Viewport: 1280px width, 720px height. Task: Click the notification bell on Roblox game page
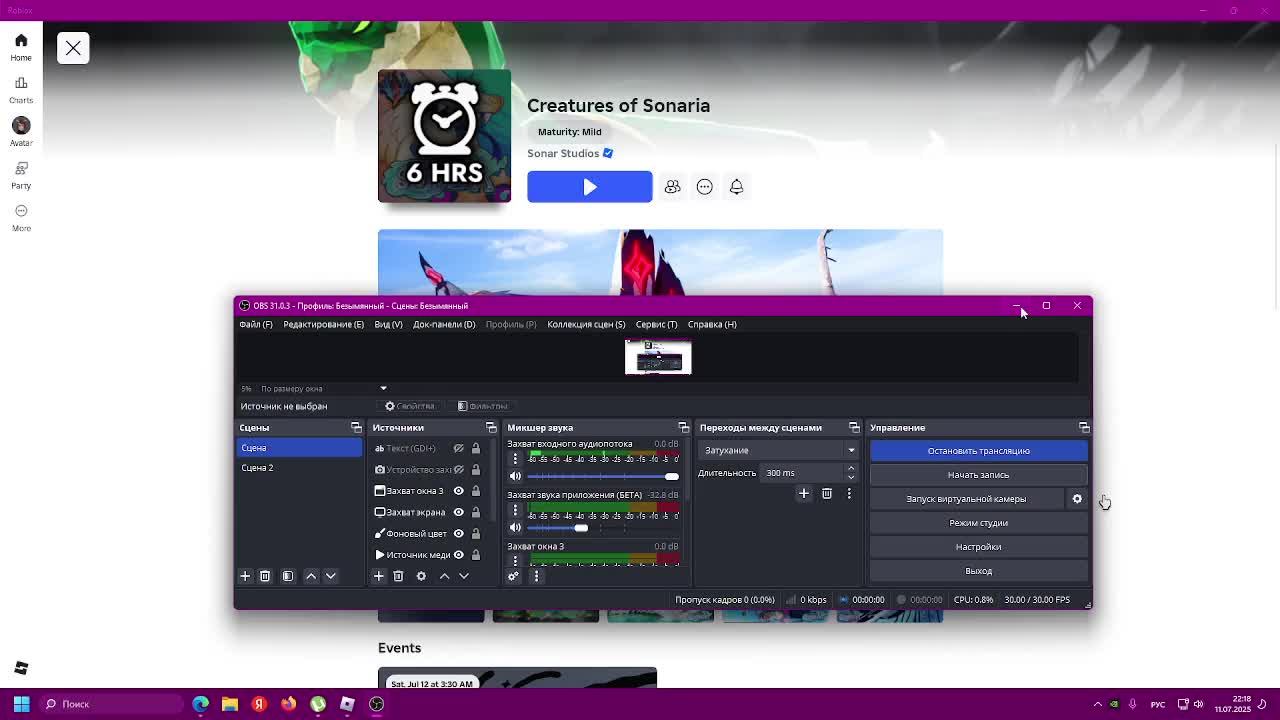[x=736, y=187]
